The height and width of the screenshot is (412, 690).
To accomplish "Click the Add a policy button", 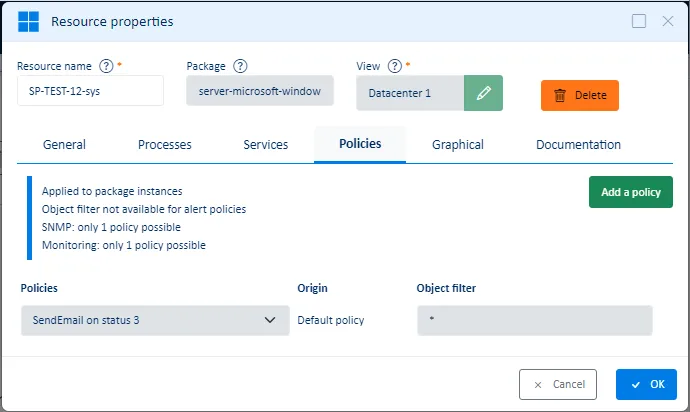I will click(x=630, y=192).
